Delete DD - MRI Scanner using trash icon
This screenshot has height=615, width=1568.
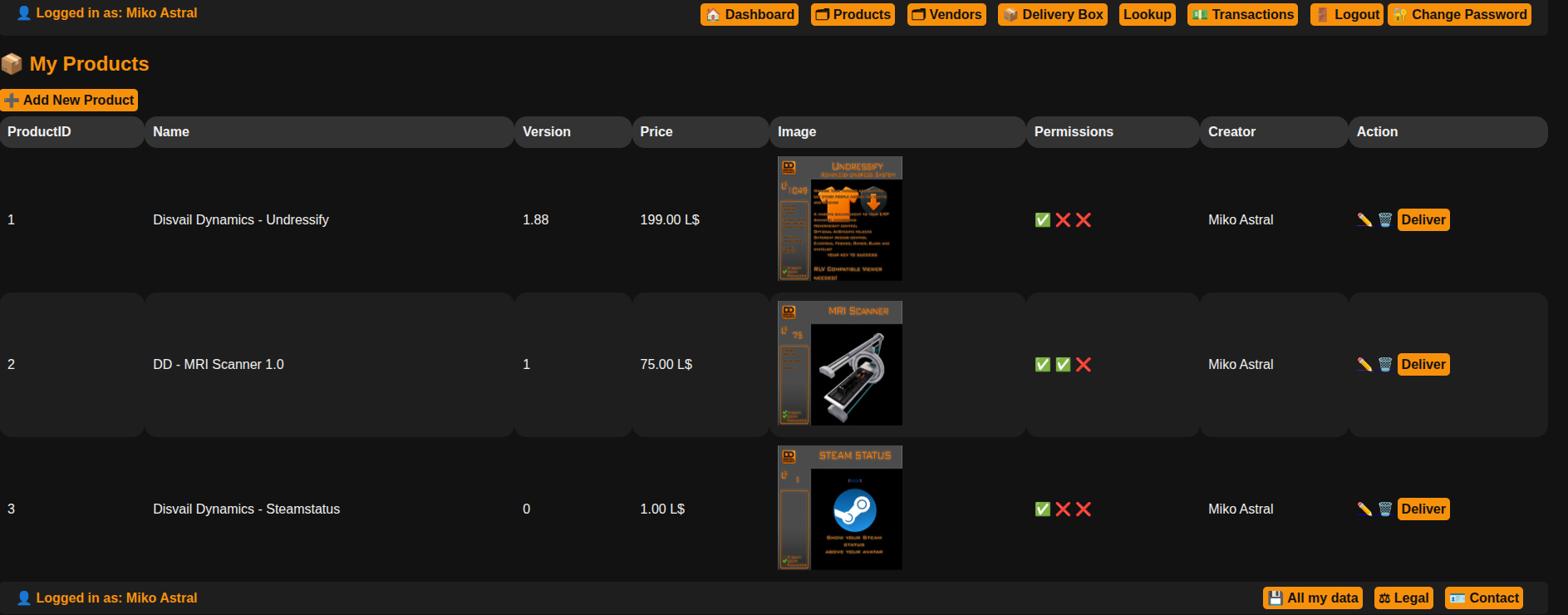(x=1385, y=365)
